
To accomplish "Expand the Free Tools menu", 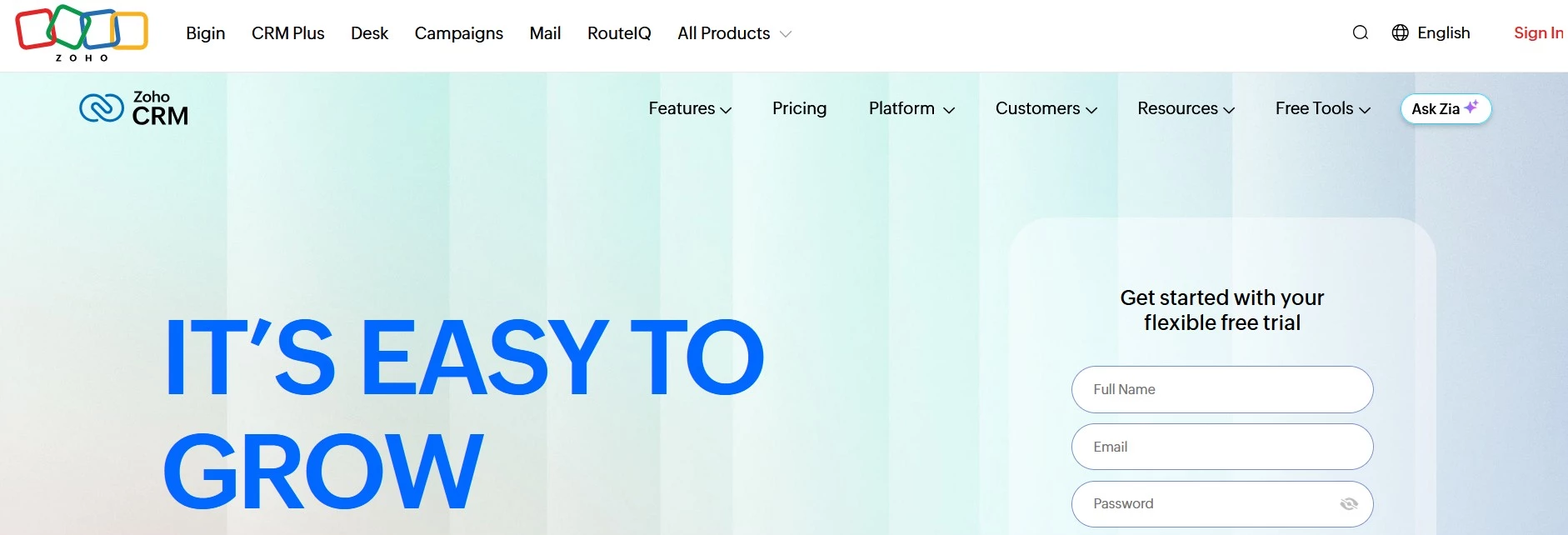I will 1322,108.
